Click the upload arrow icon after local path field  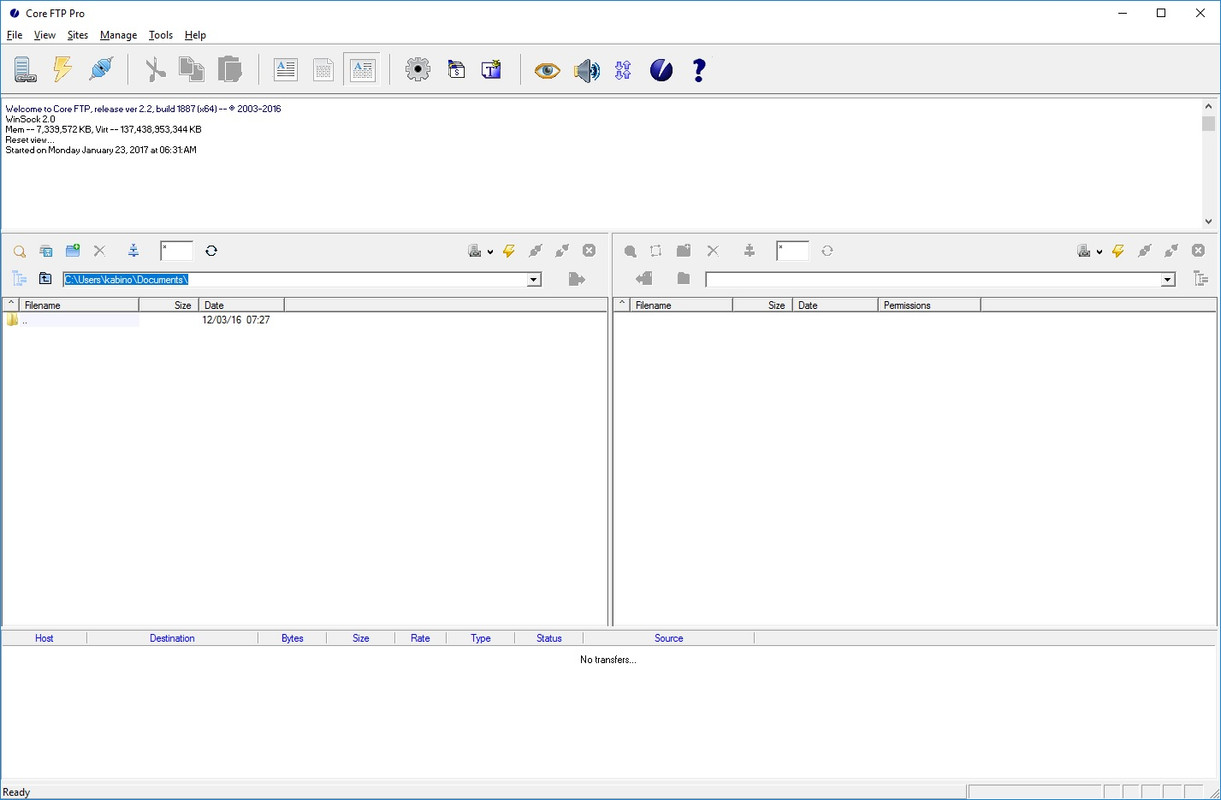576,279
